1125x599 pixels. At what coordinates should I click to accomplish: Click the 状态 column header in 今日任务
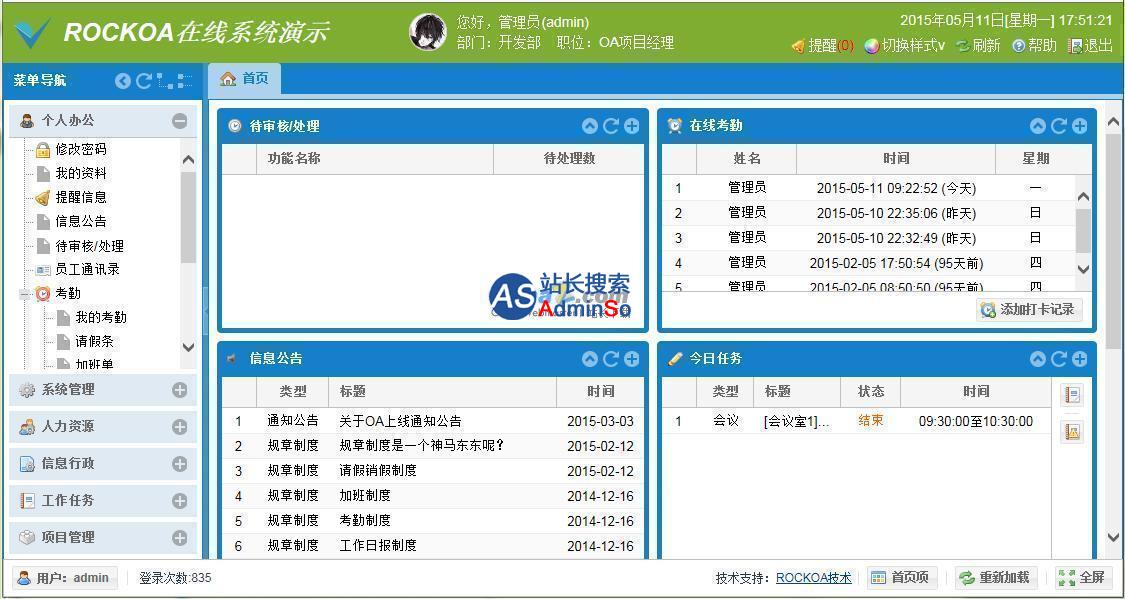870,392
